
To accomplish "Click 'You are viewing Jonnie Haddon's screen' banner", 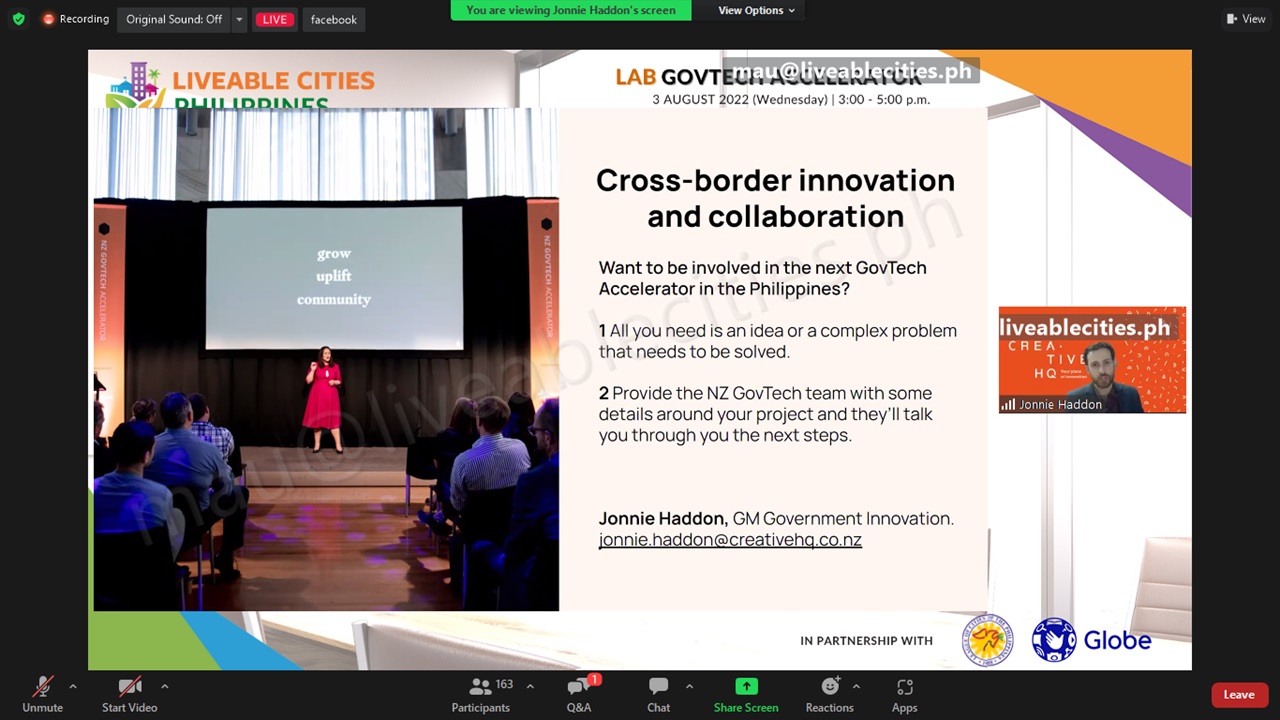I will tap(571, 10).
